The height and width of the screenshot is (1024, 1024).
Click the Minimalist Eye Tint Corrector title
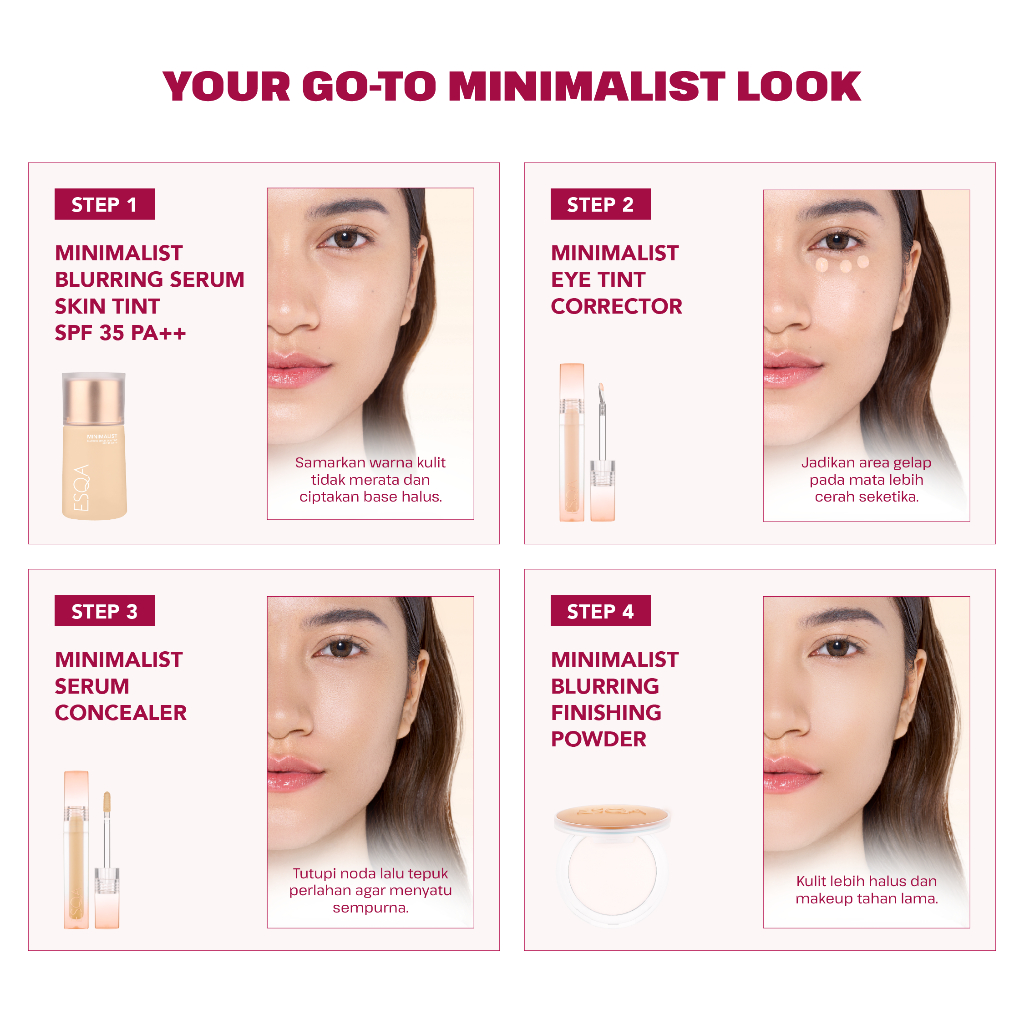click(616, 280)
